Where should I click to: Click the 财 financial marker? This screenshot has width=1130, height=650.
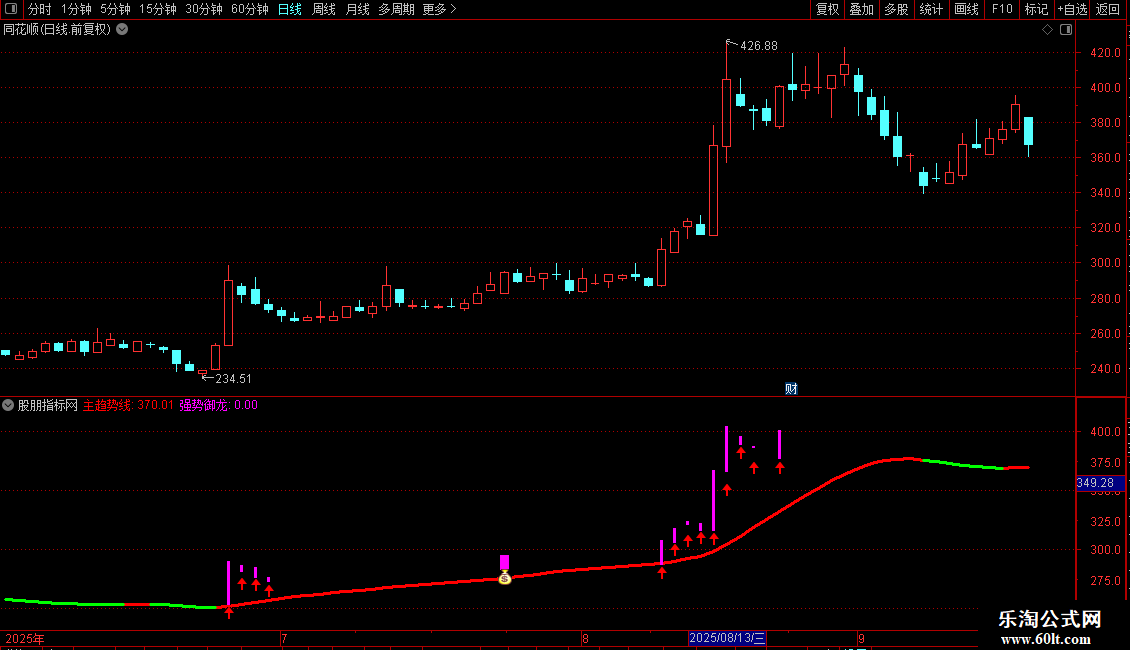click(x=791, y=388)
